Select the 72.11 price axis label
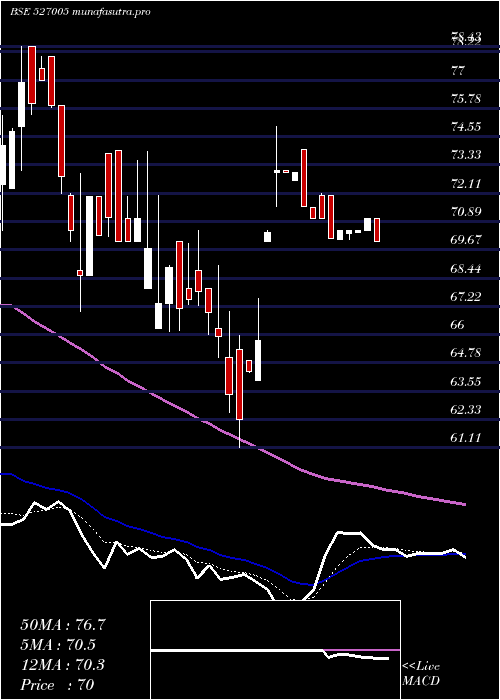This screenshot has height=700, width=500. point(466,183)
